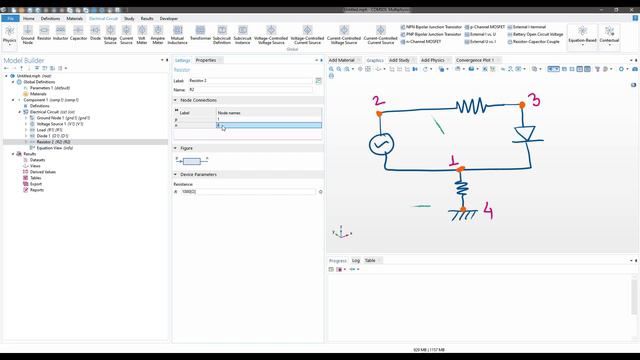Screen dimensions: 640x360
Task: Add a Current-Controlled Current Source
Action: point(380,34)
